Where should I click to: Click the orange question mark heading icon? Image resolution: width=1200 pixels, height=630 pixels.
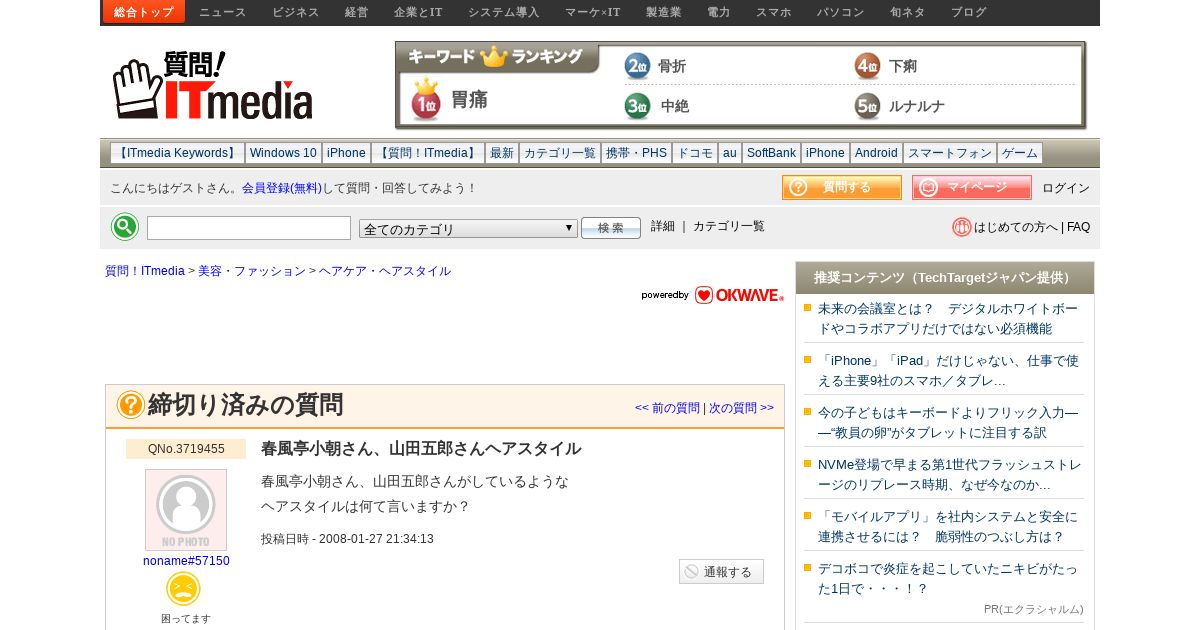[x=130, y=405]
